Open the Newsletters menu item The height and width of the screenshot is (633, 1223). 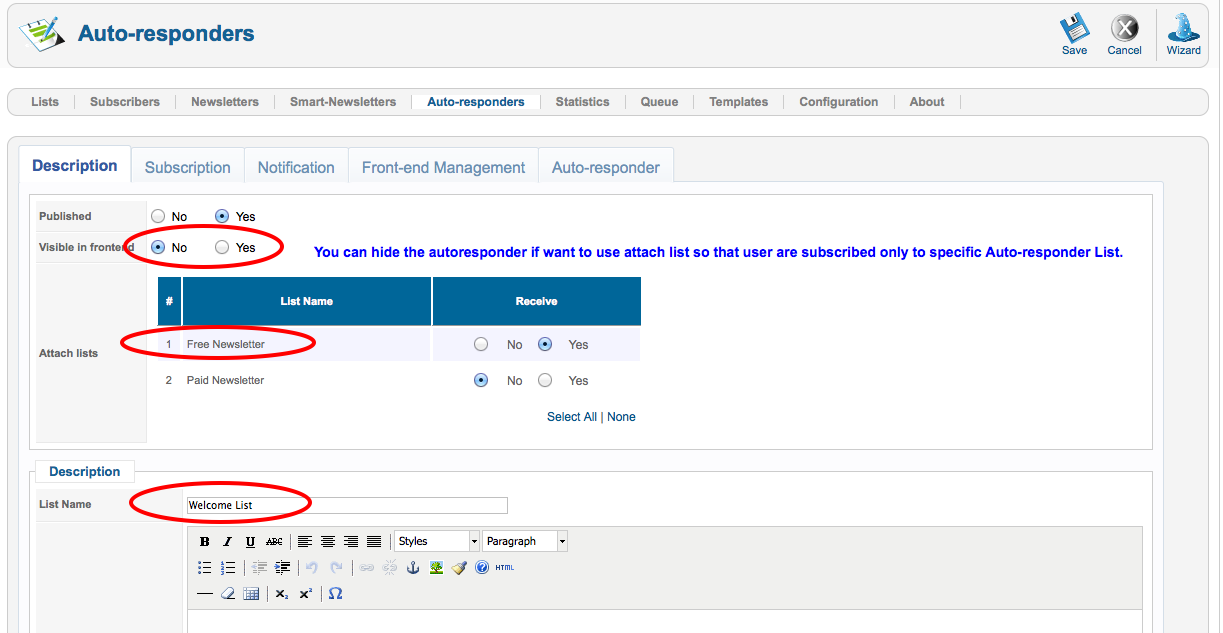click(225, 102)
